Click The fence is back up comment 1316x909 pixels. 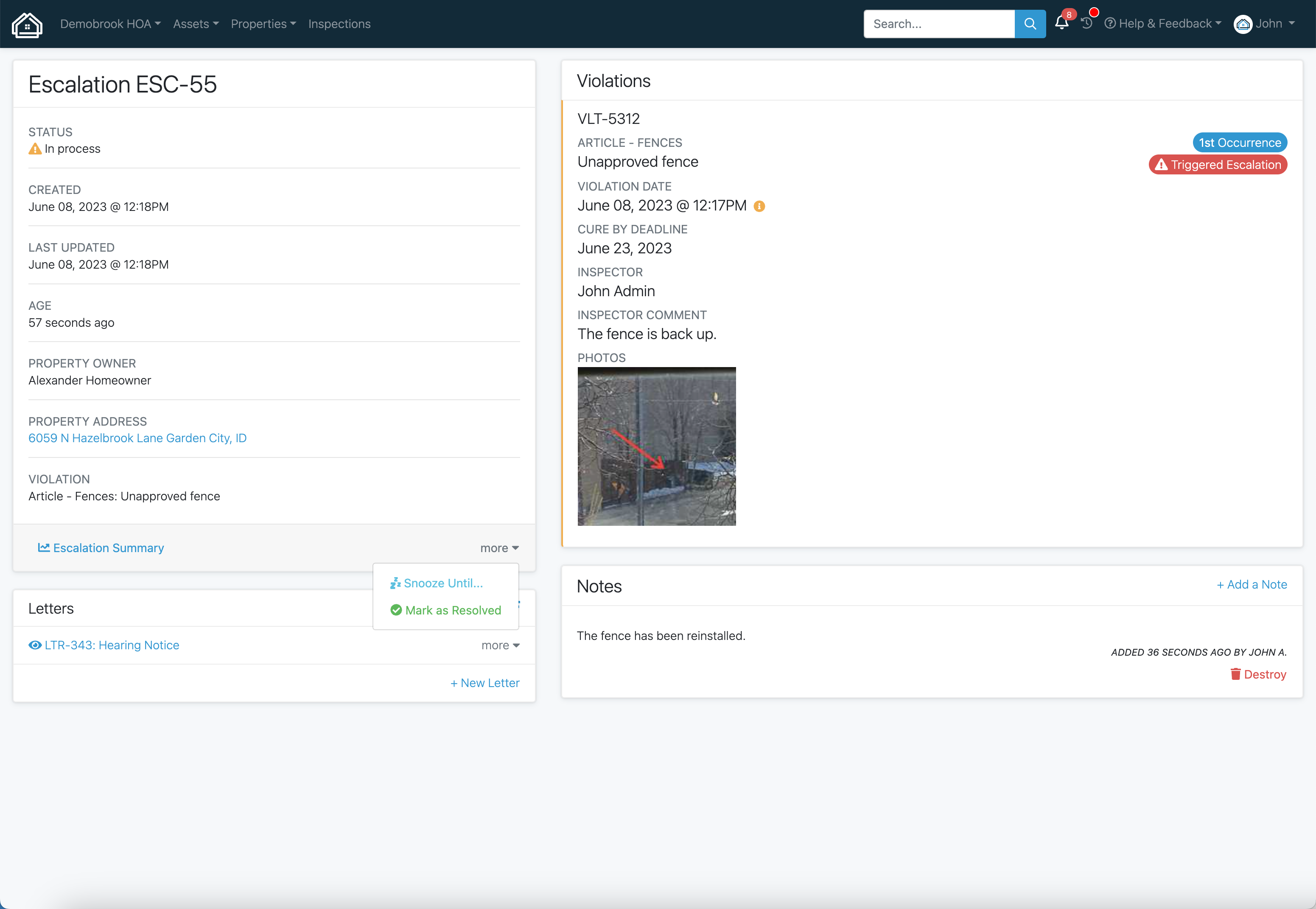(647, 334)
